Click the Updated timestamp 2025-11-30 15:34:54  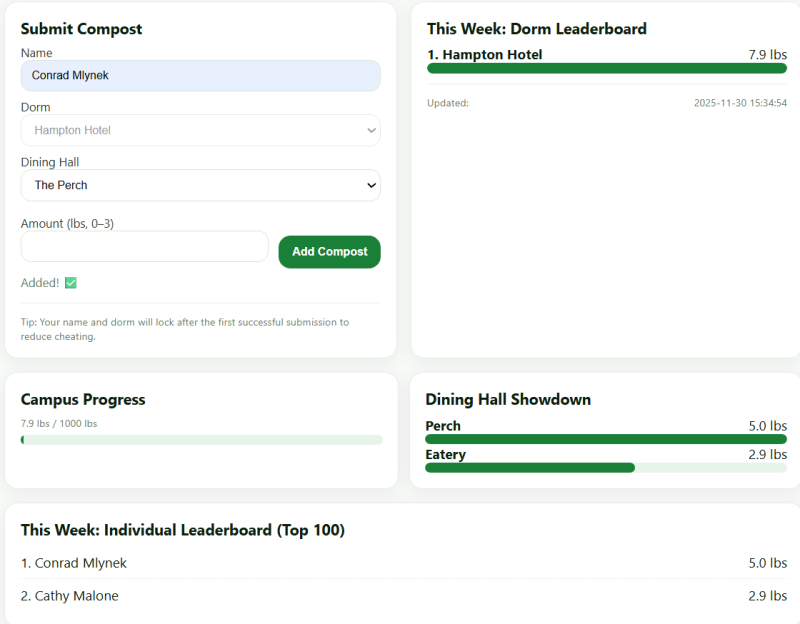click(740, 103)
